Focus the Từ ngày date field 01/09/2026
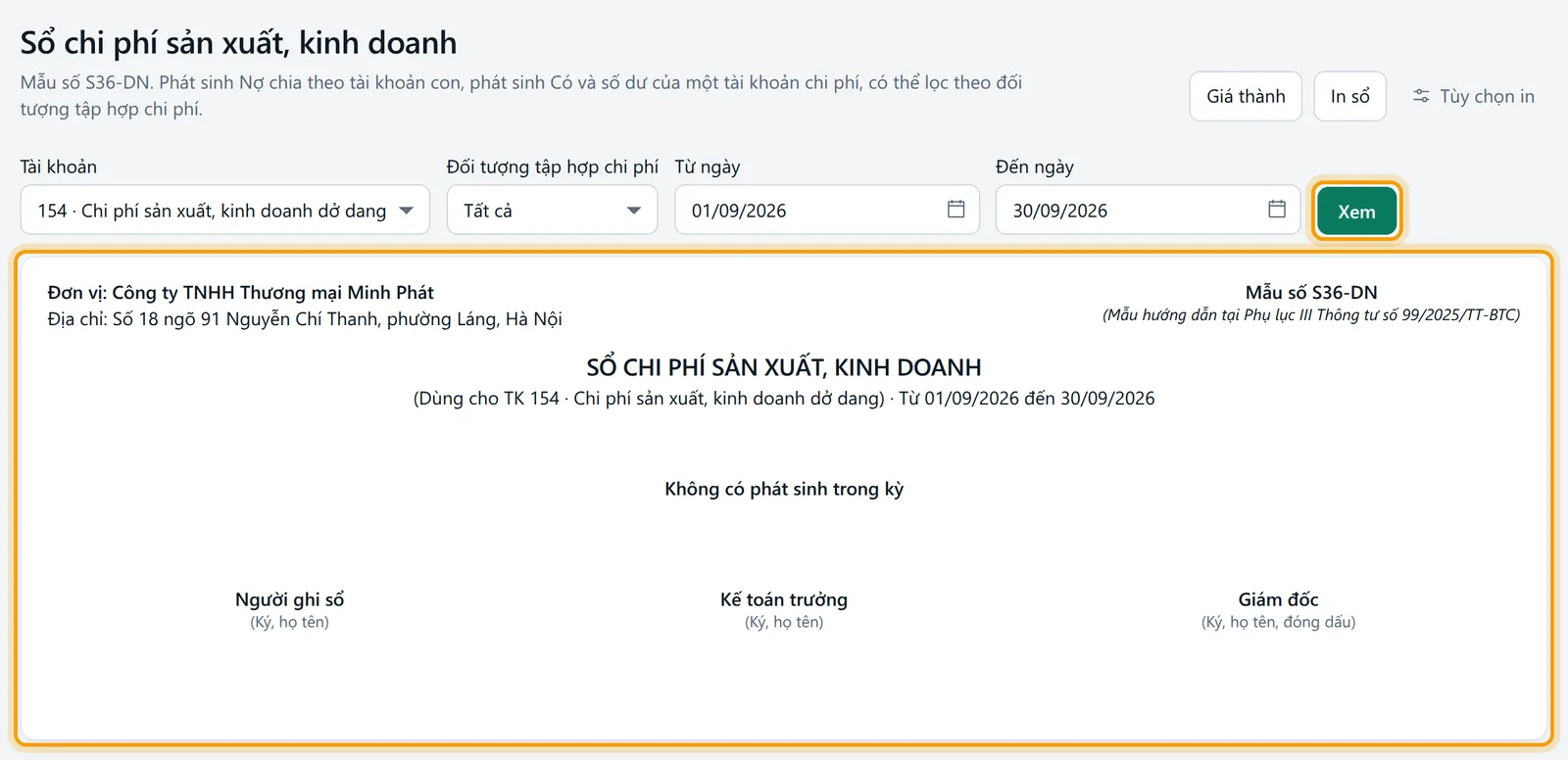 [827, 210]
